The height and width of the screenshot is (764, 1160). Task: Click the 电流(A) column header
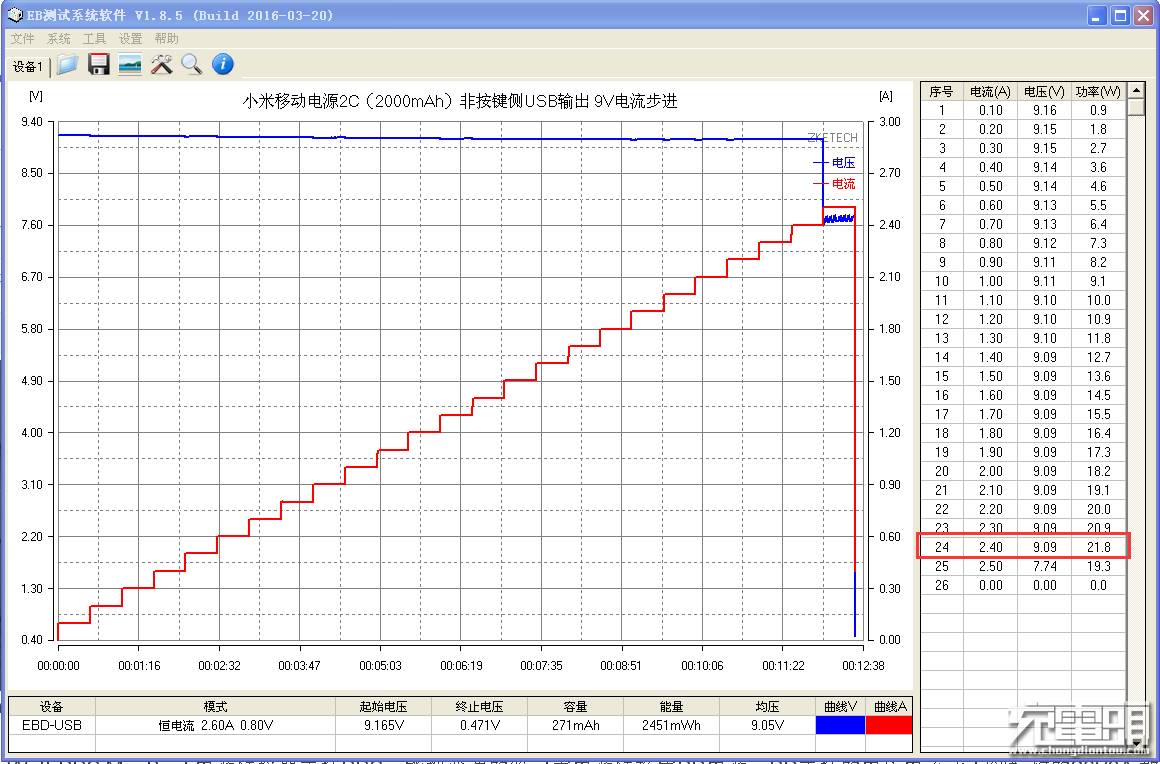click(x=990, y=92)
